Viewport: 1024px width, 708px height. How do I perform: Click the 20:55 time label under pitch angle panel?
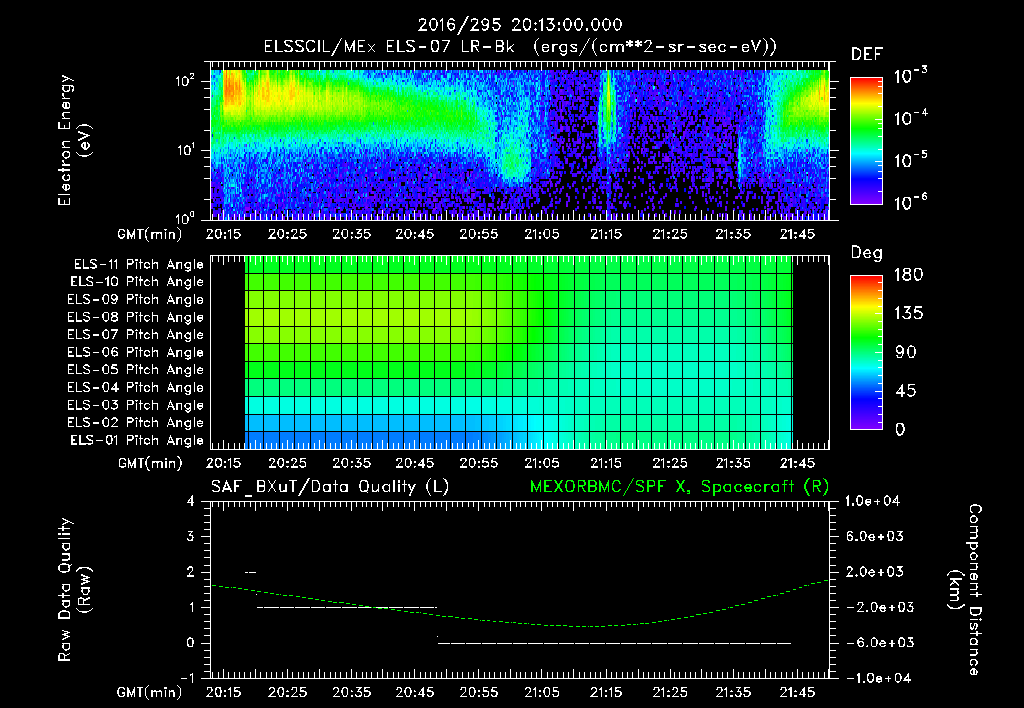pyautogui.click(x=478, y=463)
